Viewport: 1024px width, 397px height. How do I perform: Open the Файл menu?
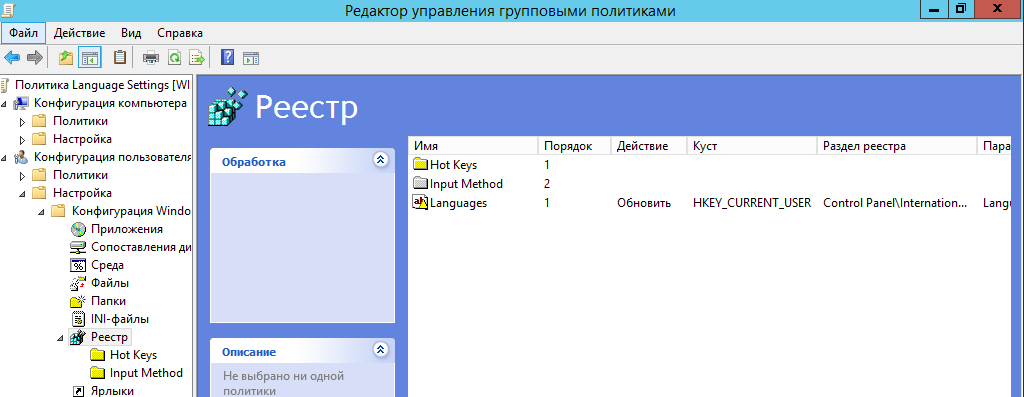pos(24,33)
